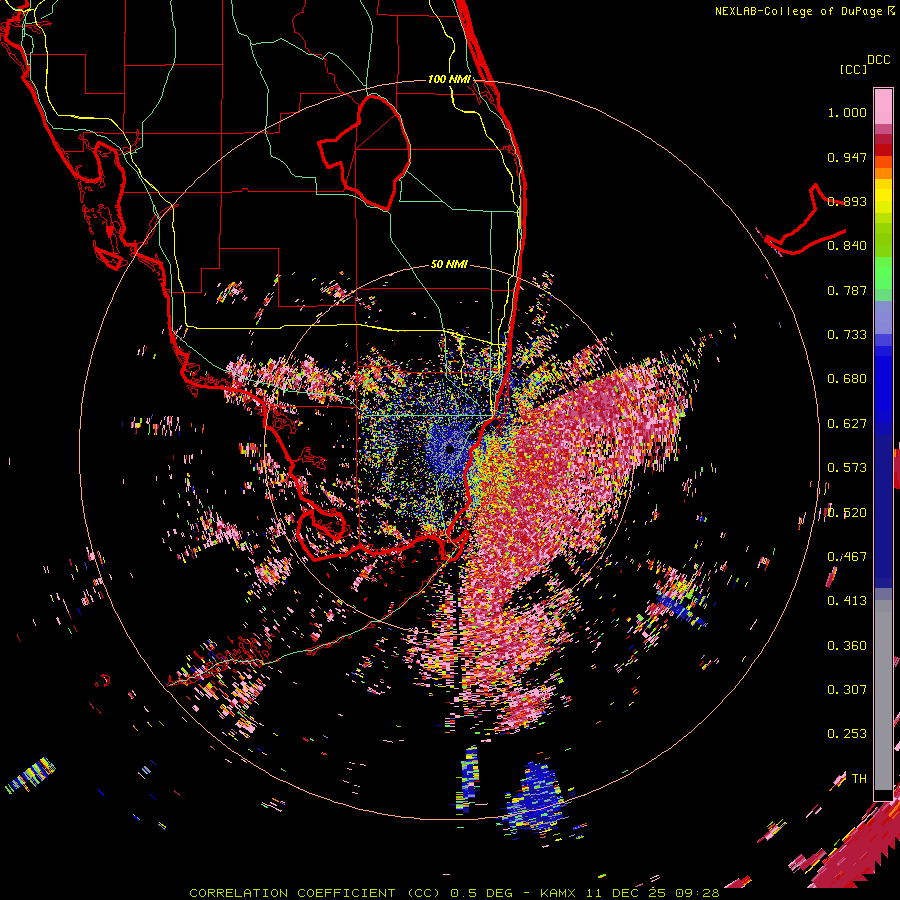Pick the bright green color bar segment
Viewport: 900px width, 900px height.
point(883,274)
